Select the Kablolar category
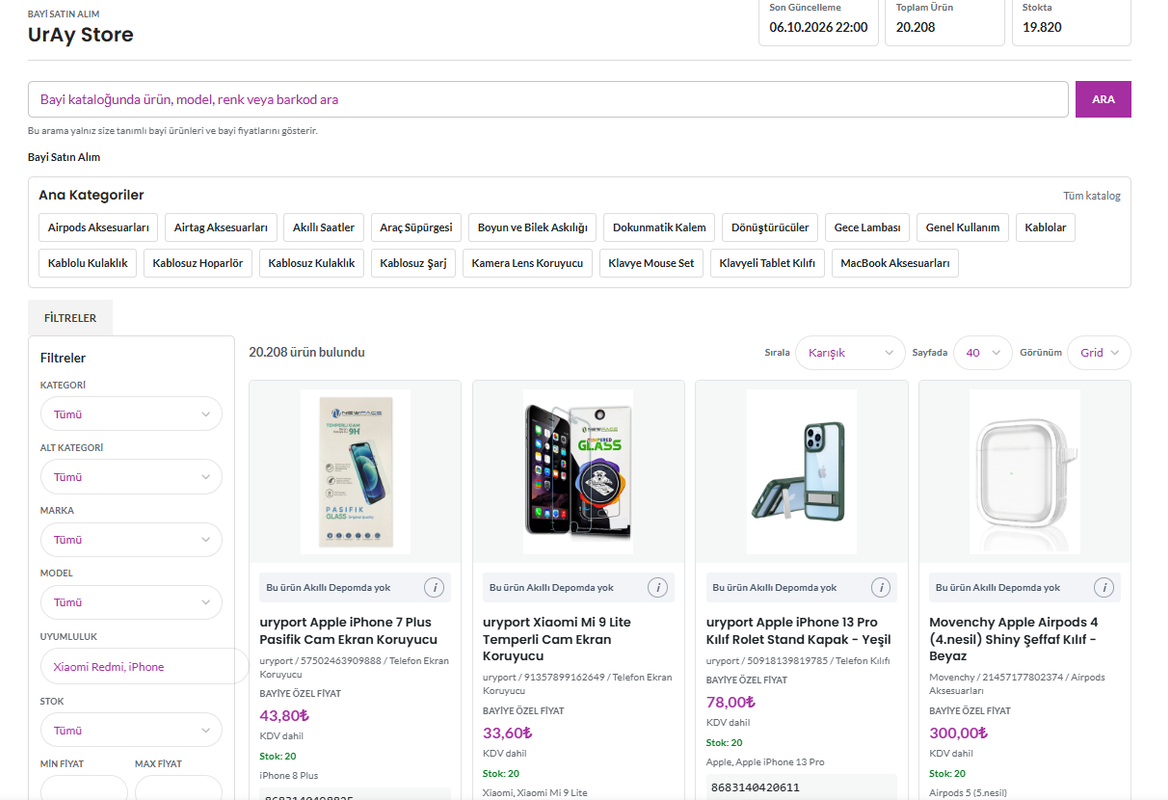 [x=1045, y=227]
